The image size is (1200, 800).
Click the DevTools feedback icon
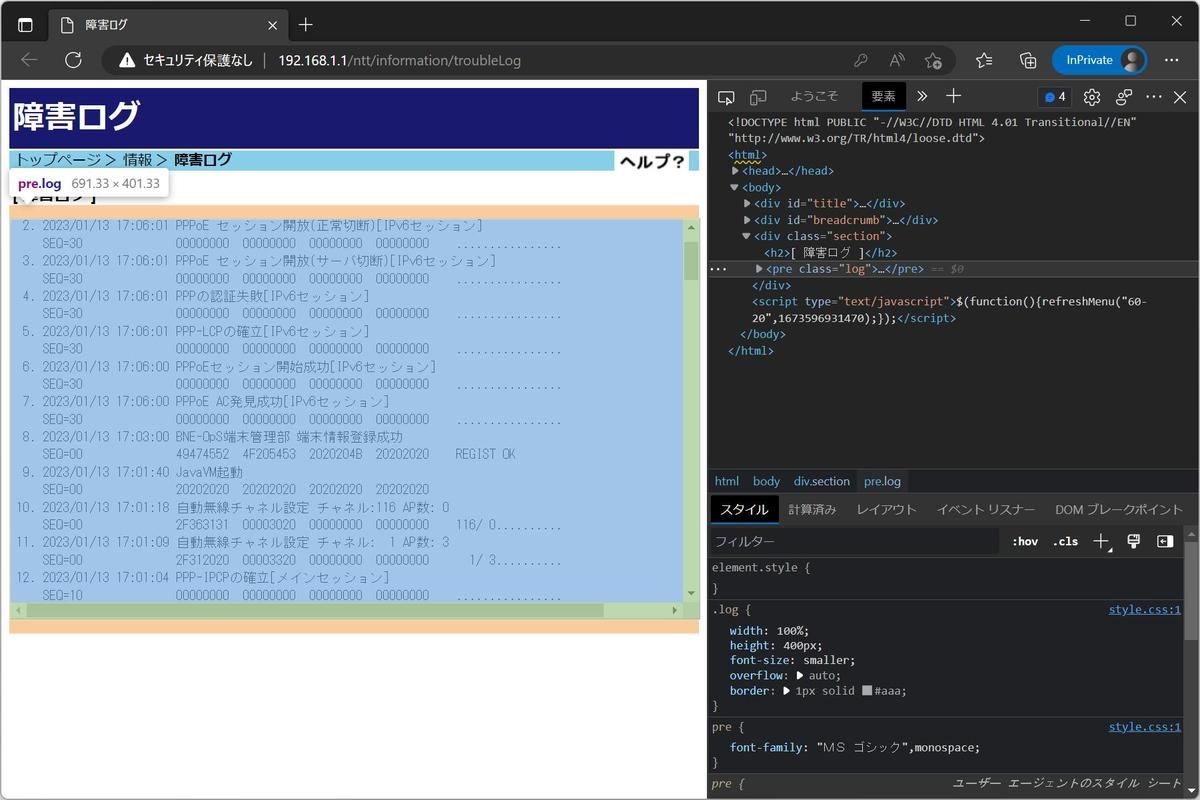coord(1124,97)
